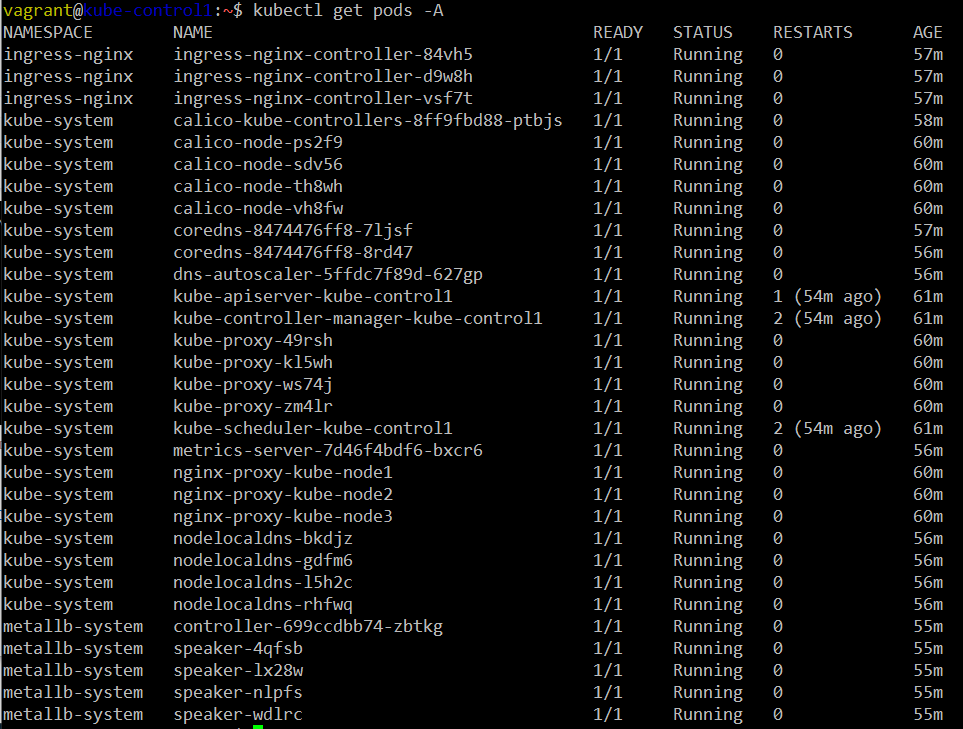The height and width of the screenshot is (729, 963).
Task: Click kube-apiserver-kube-control1 pod name
Action: 313,297
